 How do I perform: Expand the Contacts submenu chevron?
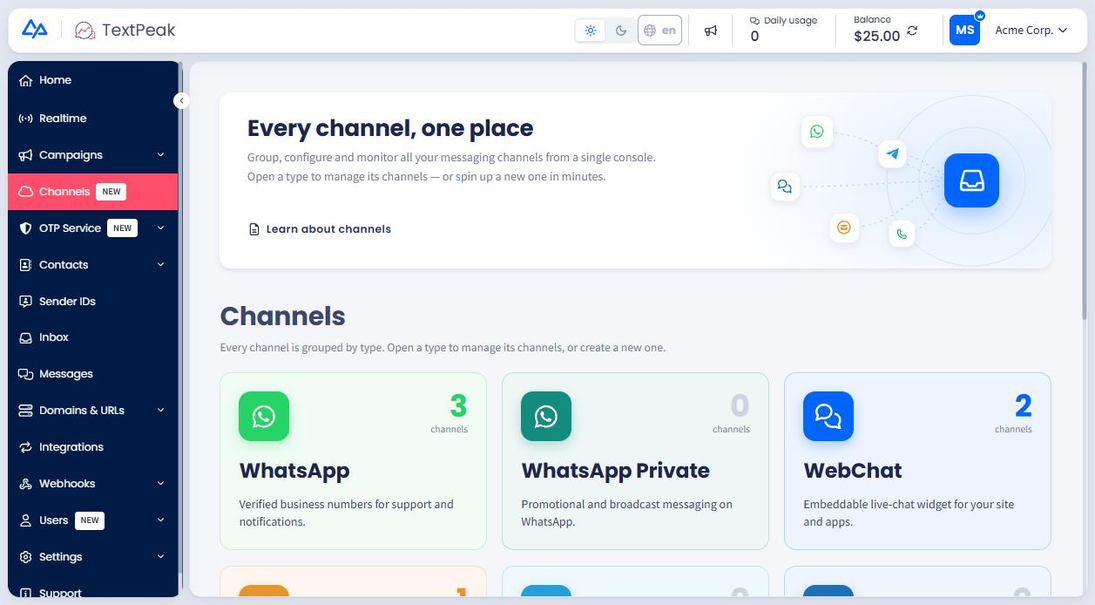click(161, 264)
